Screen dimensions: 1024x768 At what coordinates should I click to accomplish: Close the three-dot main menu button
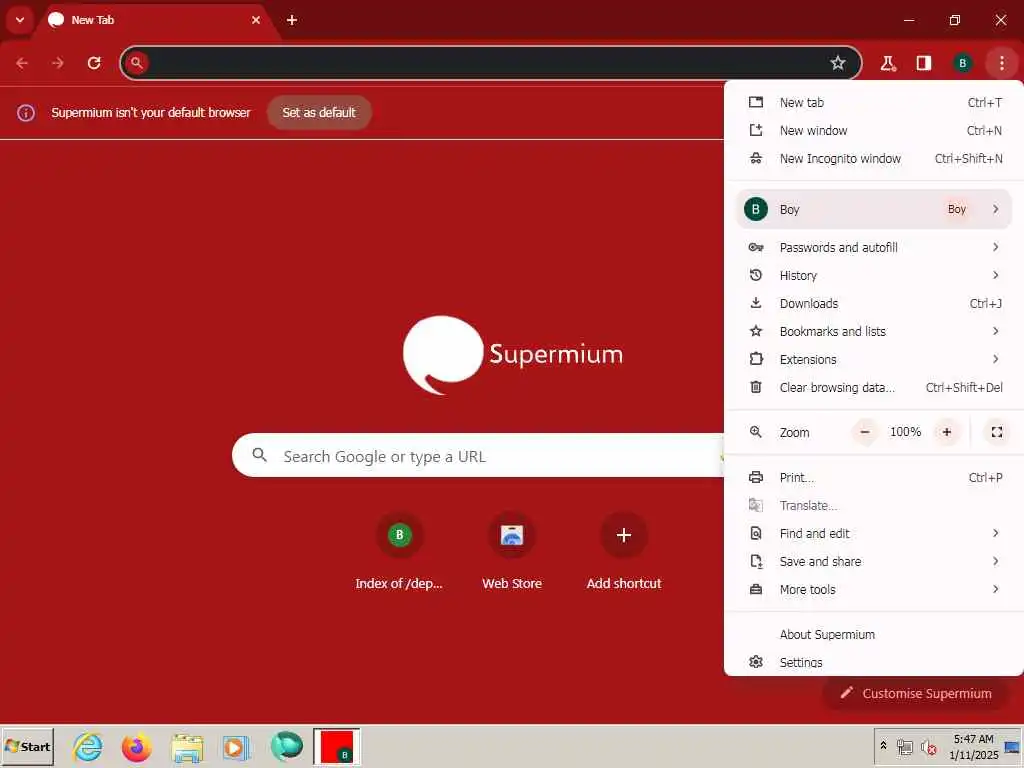tap(1002, 63)
